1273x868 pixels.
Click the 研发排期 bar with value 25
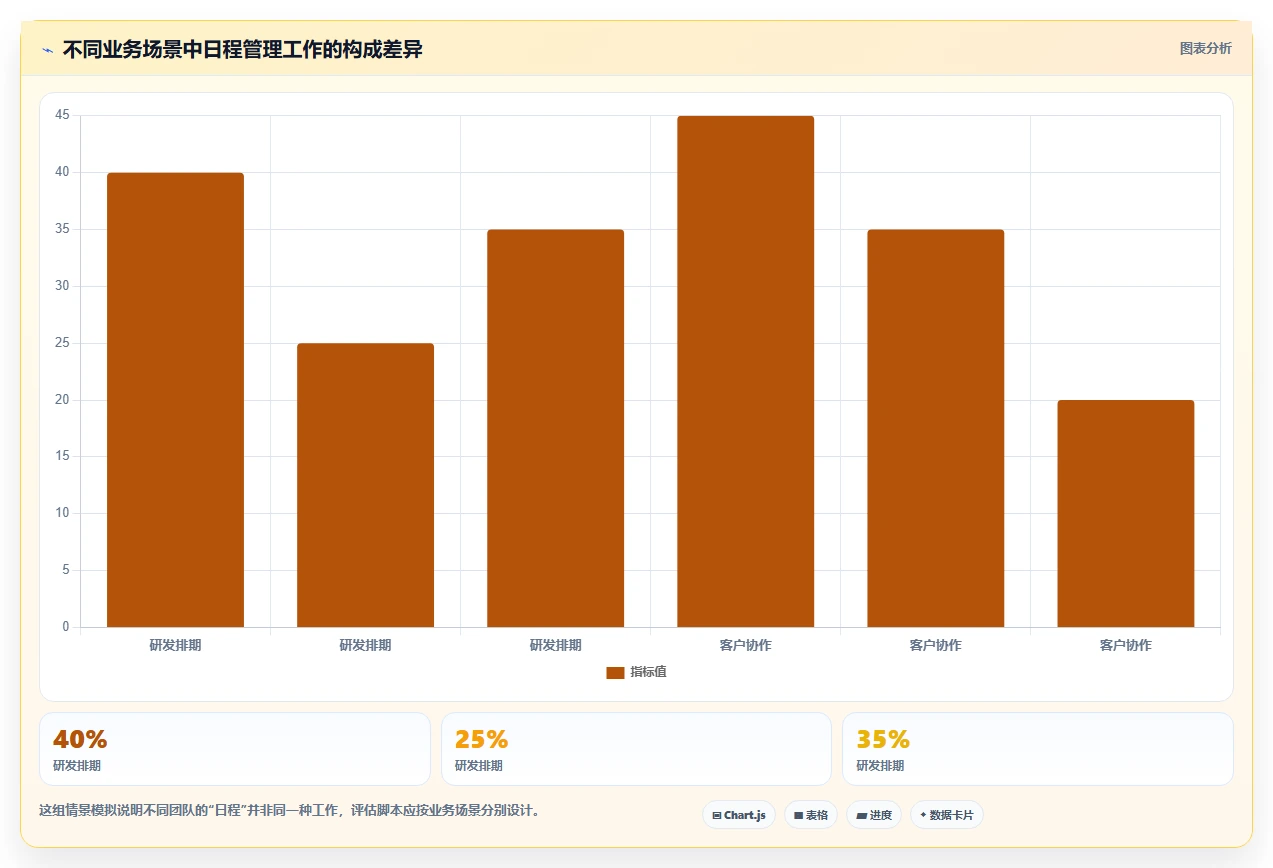[365, 485]
